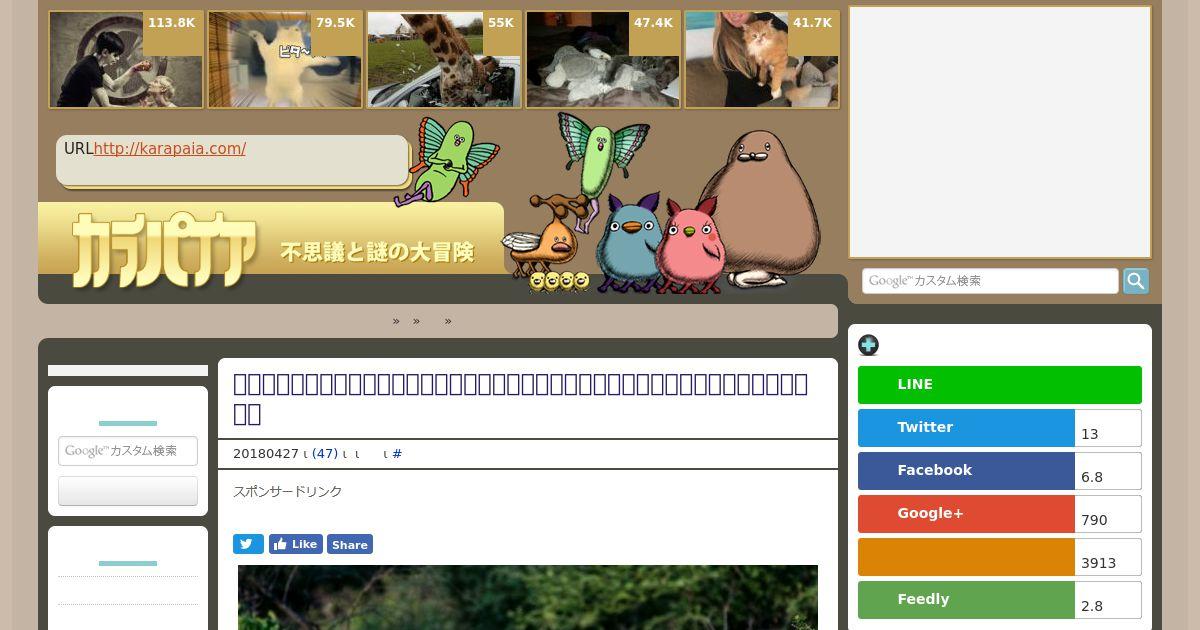This screenshot has width=1200, height=630.
Task: Open the giraffe thumbnail marked 55K
Action: (444, 59)
